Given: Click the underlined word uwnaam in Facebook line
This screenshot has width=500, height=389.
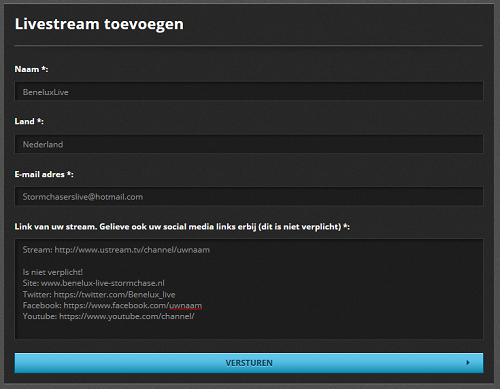Looking at the screenshot, I should point(186,306).
